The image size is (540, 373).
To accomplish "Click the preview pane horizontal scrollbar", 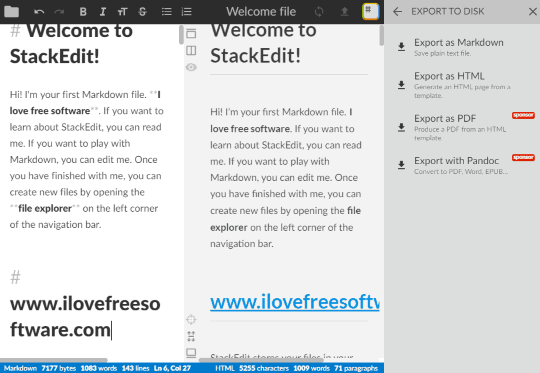I will [x=261, y=360].
